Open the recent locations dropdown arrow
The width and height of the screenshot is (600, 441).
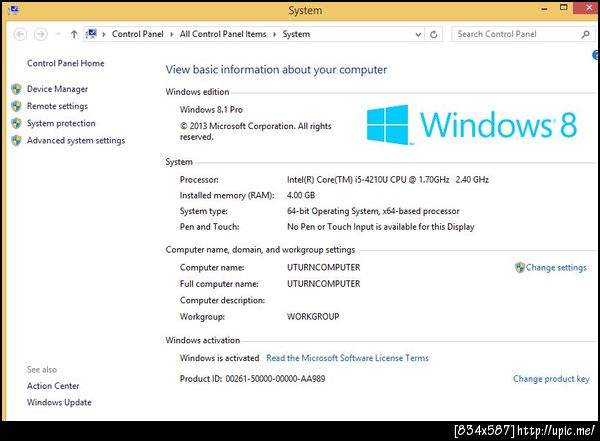58,34
